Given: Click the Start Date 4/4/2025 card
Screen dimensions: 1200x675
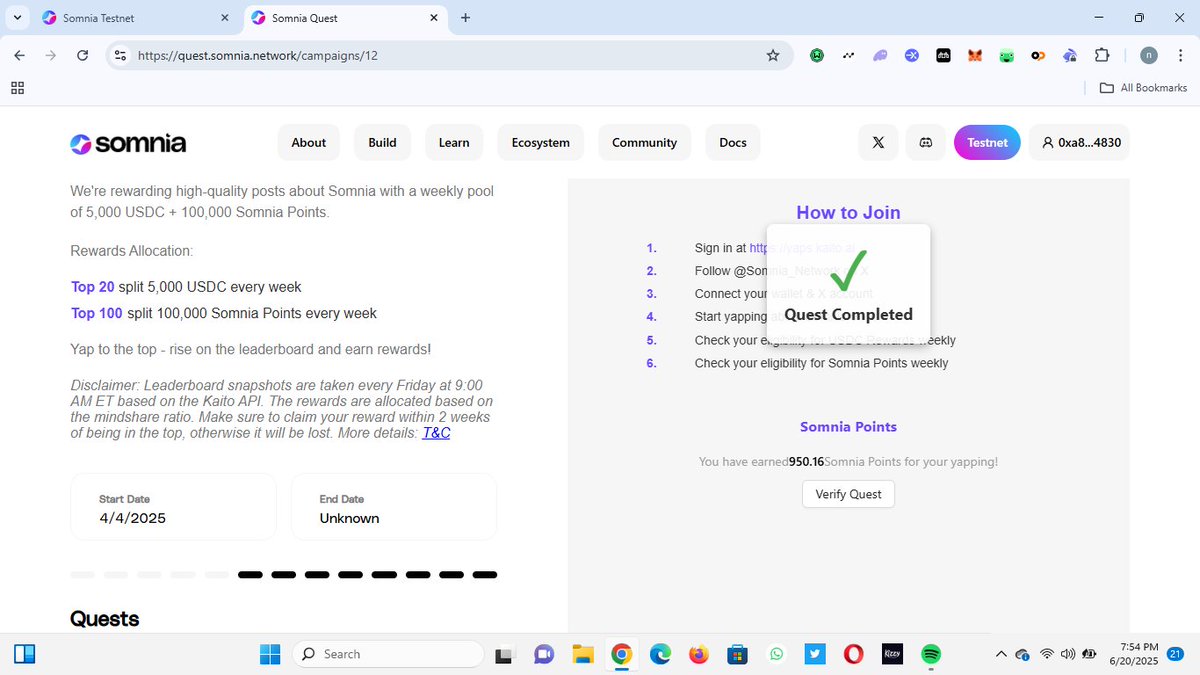Looking at the screenshot, I should point(173,507).
